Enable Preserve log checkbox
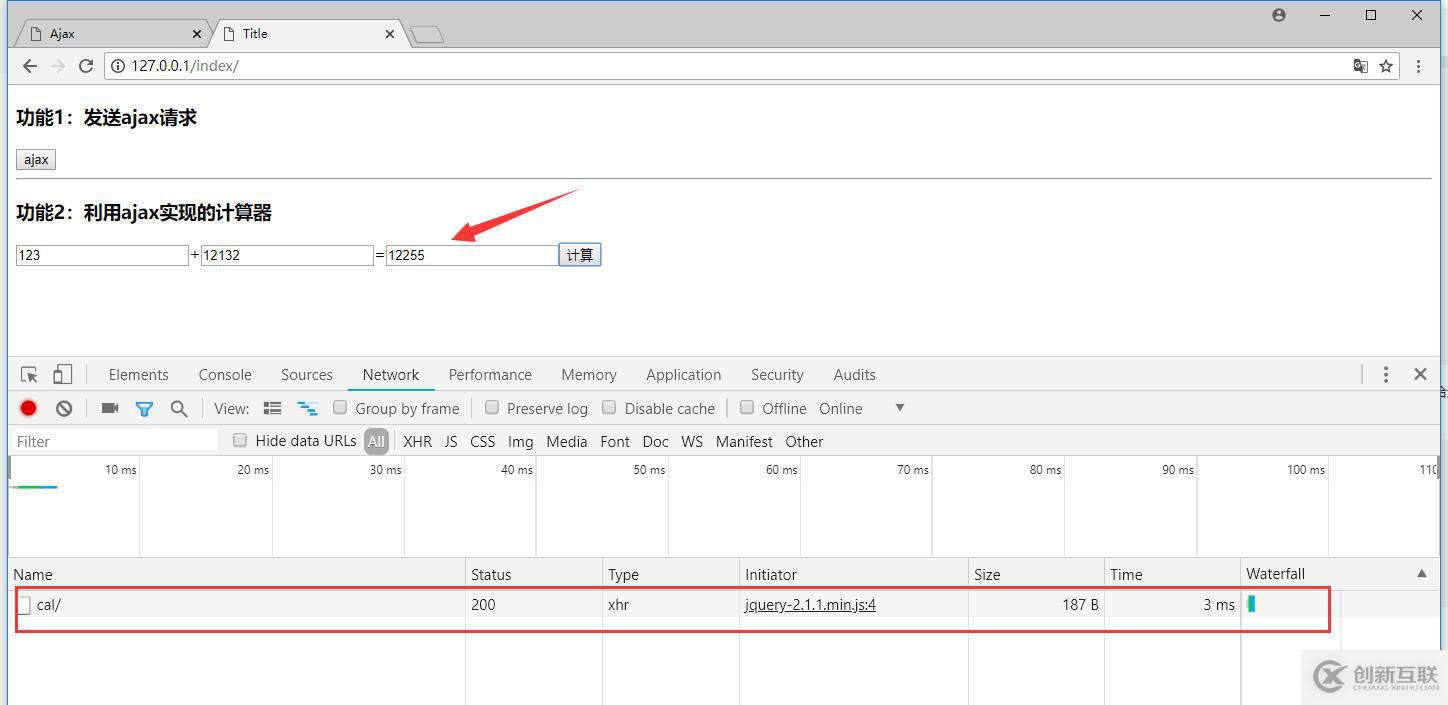Screen dimensions: 1448x705 point(492,407)
